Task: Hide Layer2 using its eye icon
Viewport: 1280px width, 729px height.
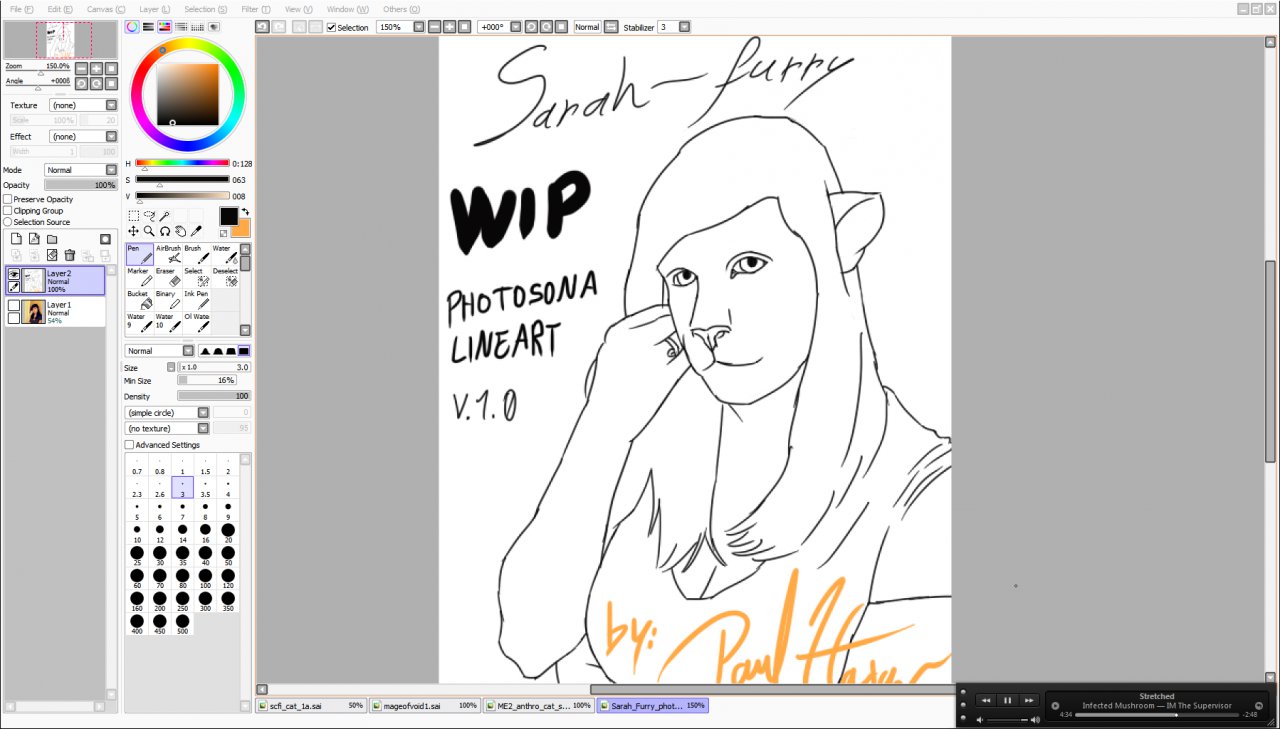Action: pyautogui.click(x=14, y=274)
